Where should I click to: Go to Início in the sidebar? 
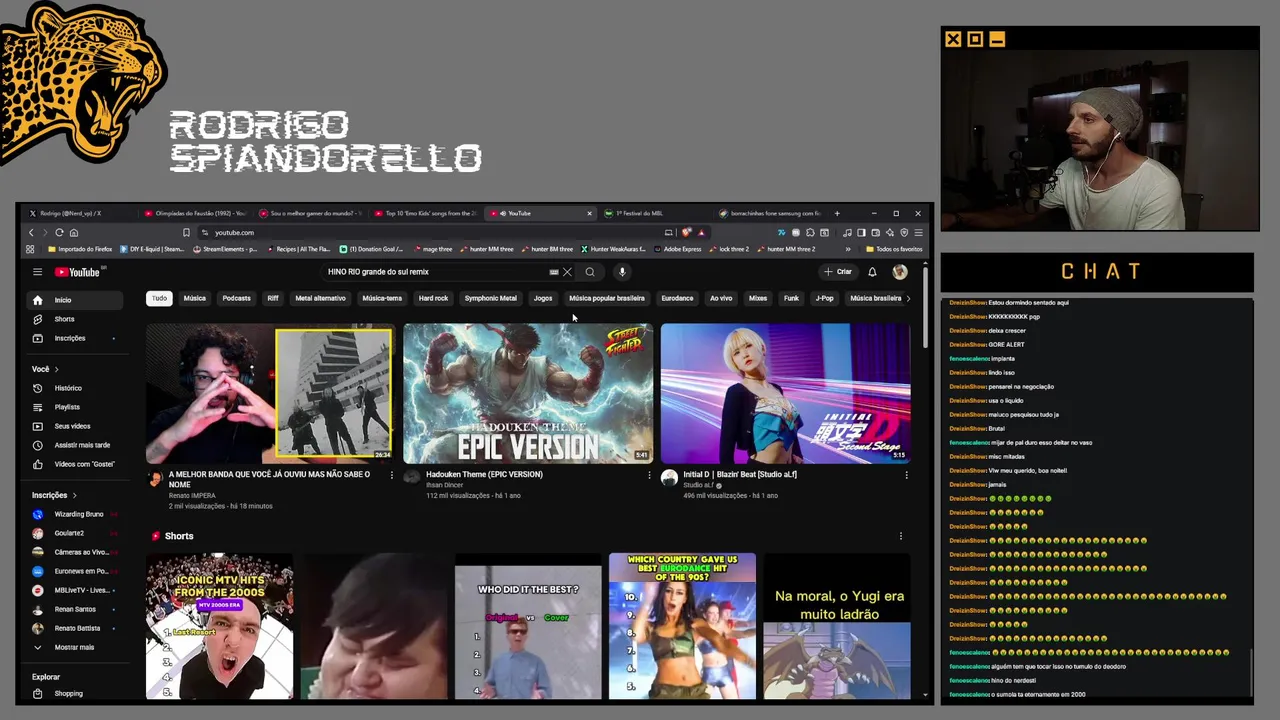[x=73, y=300]
